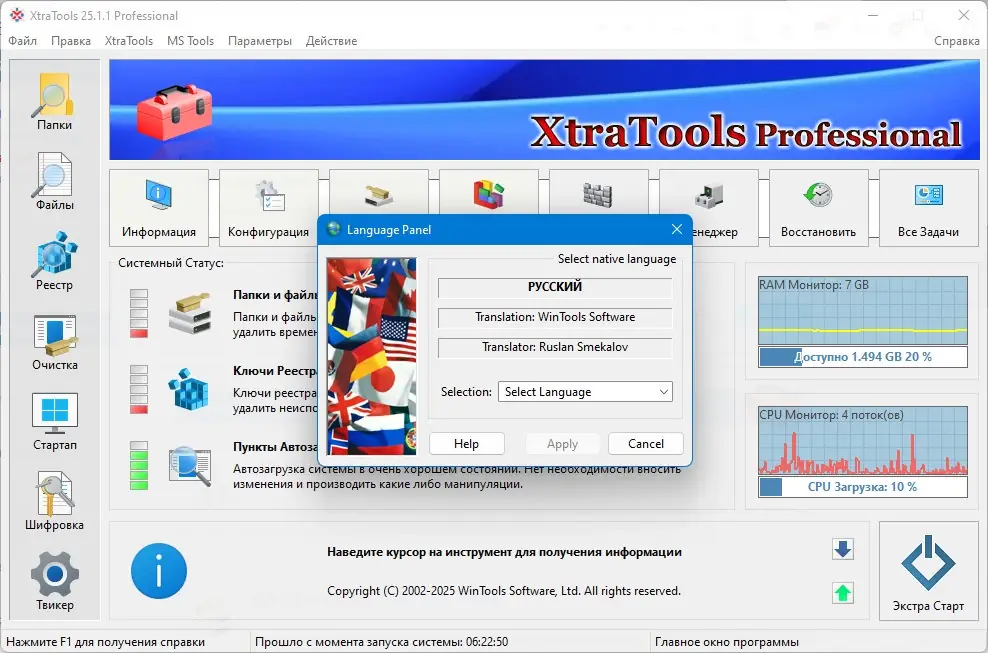
Task: Open the Стартап tool in sidebar
Action: click(54, 421)
